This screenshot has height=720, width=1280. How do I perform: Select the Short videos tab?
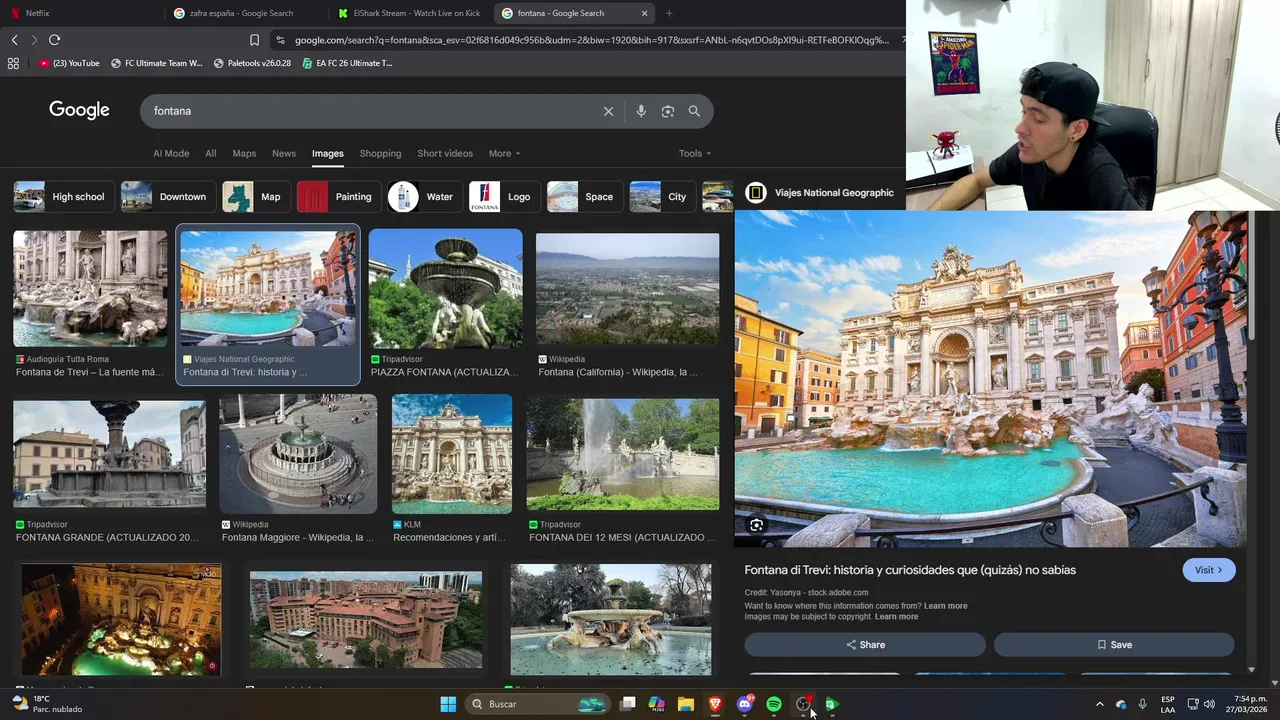[x=445, y=153]
